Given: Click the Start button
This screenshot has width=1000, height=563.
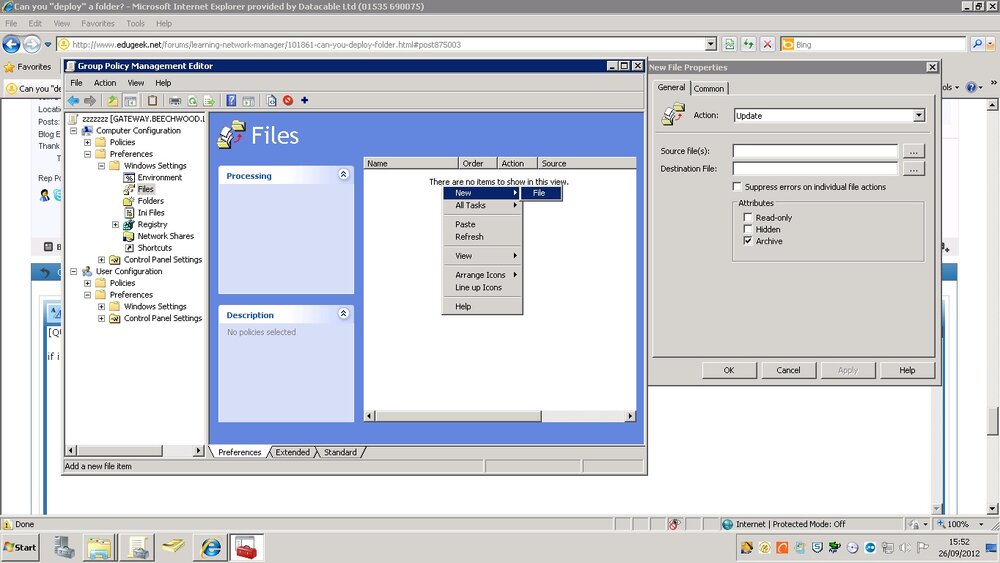Looking at the screenshot, I should coord(20,547).
